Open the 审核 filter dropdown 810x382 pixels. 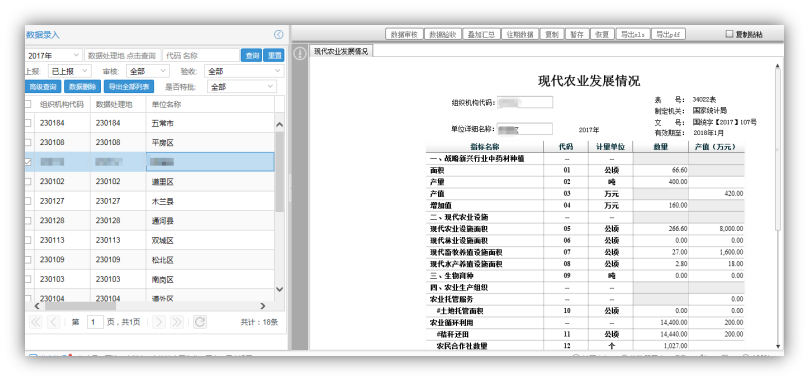click(147, 71)
